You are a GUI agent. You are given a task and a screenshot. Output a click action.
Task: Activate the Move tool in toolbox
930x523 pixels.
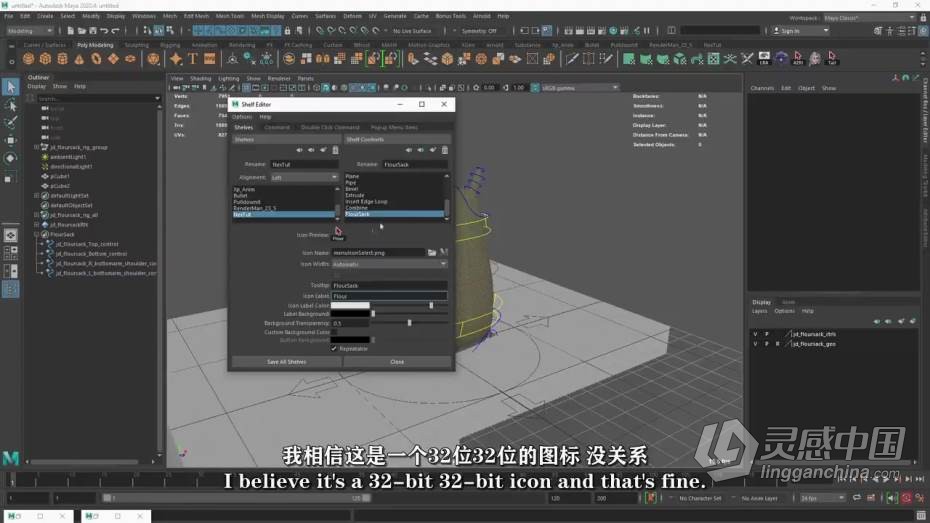coord(10,141)
